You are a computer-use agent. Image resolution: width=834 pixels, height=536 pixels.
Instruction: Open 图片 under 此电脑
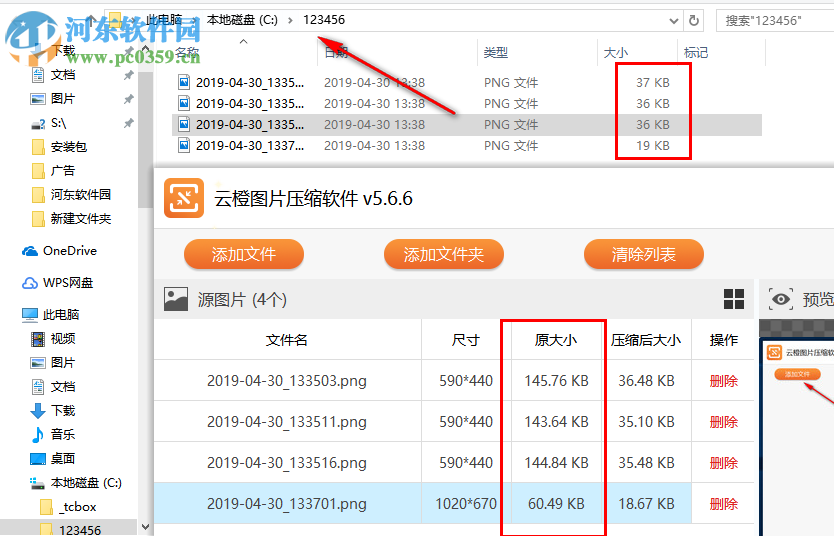click(63, 363)
